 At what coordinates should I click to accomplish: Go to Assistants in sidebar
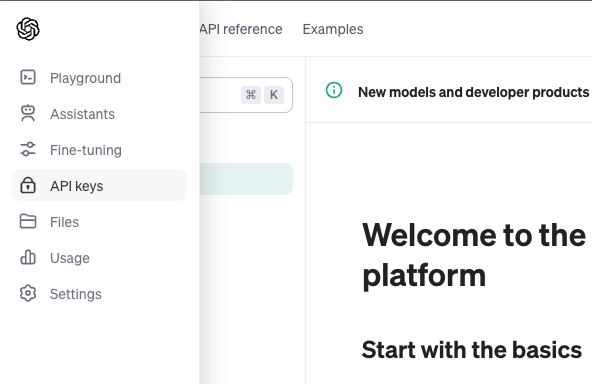[x=100, y=114]
